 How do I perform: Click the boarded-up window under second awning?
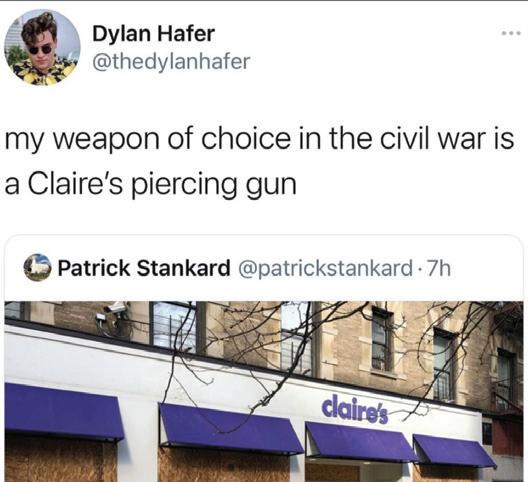click(x=224, y=468)
